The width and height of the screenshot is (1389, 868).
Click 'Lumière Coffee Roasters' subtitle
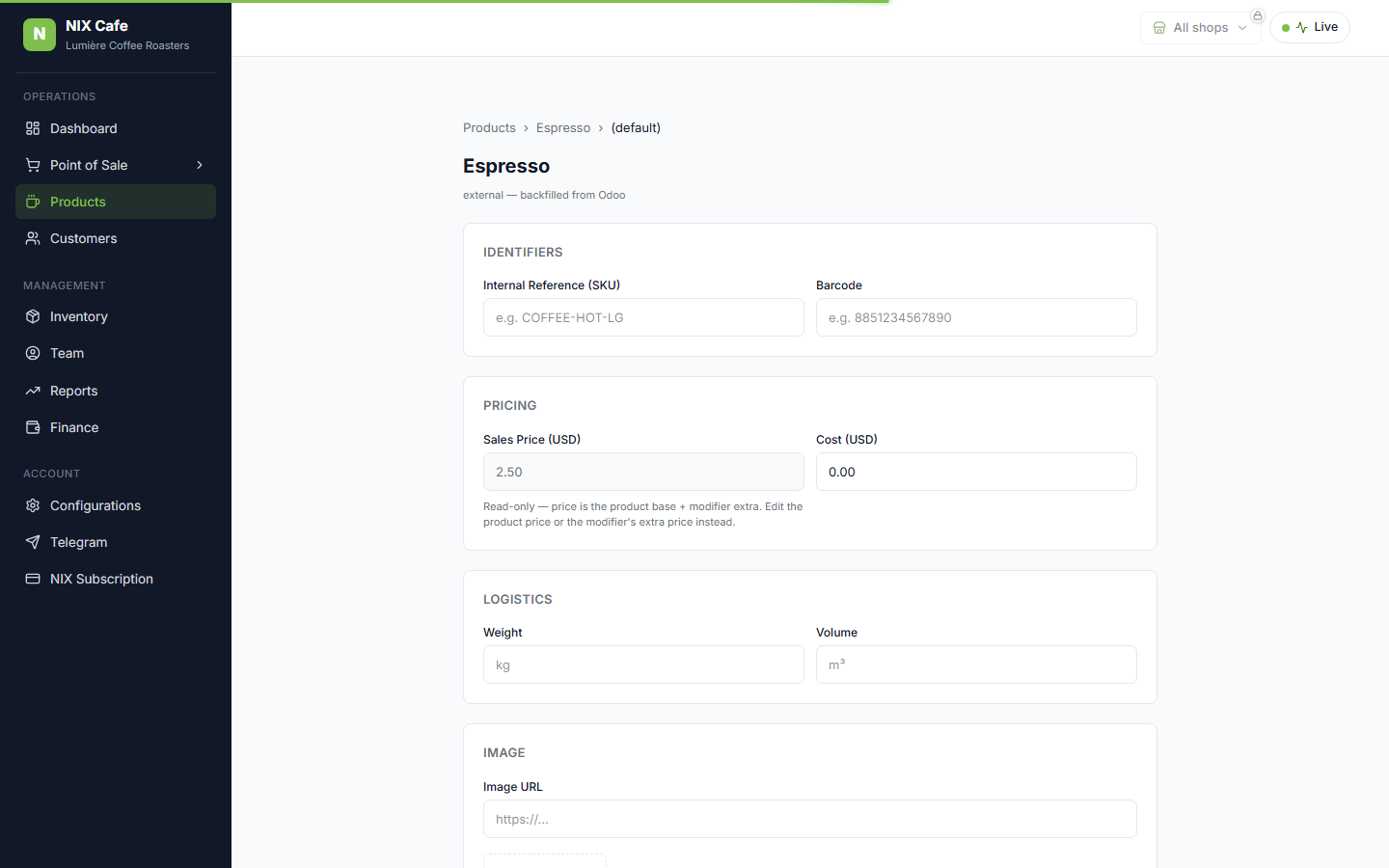click(127, 45)
